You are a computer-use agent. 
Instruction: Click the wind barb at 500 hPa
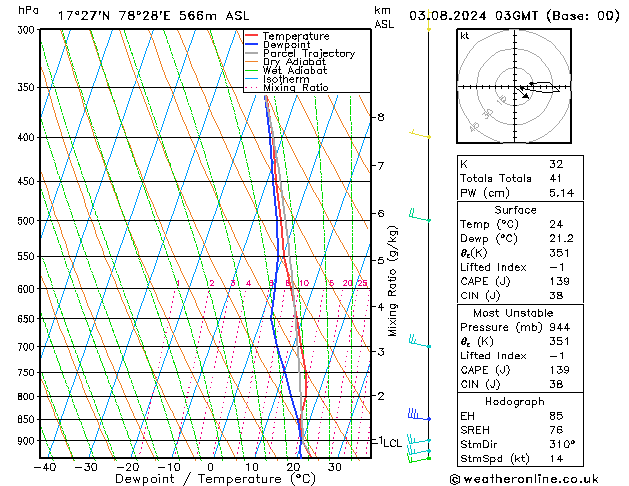coord(417,215)
